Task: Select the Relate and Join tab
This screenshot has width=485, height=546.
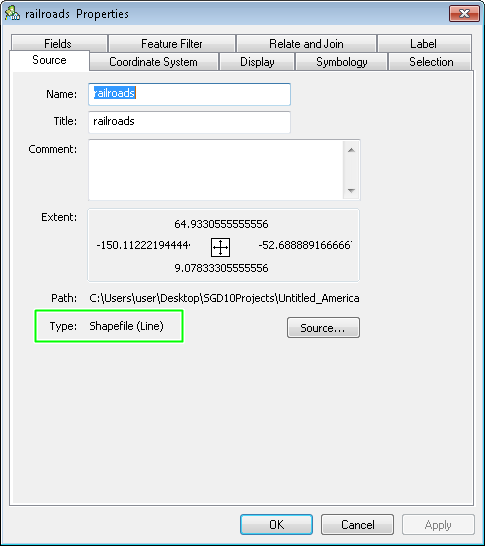Action: (x=306, y=44)
